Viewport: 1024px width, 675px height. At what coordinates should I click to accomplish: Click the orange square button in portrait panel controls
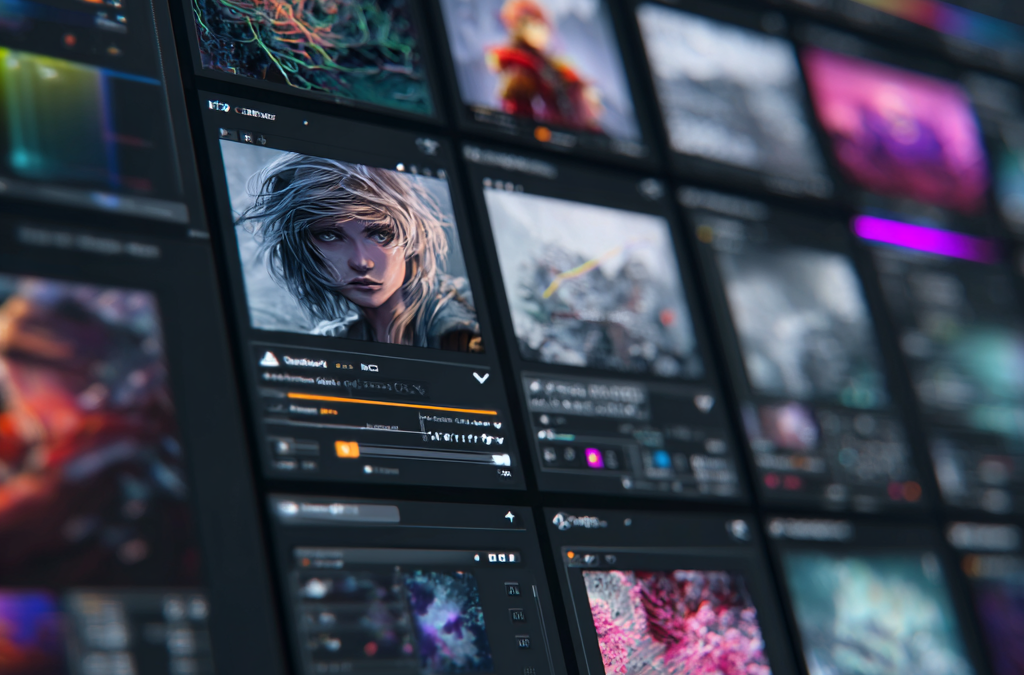point(347,449)
